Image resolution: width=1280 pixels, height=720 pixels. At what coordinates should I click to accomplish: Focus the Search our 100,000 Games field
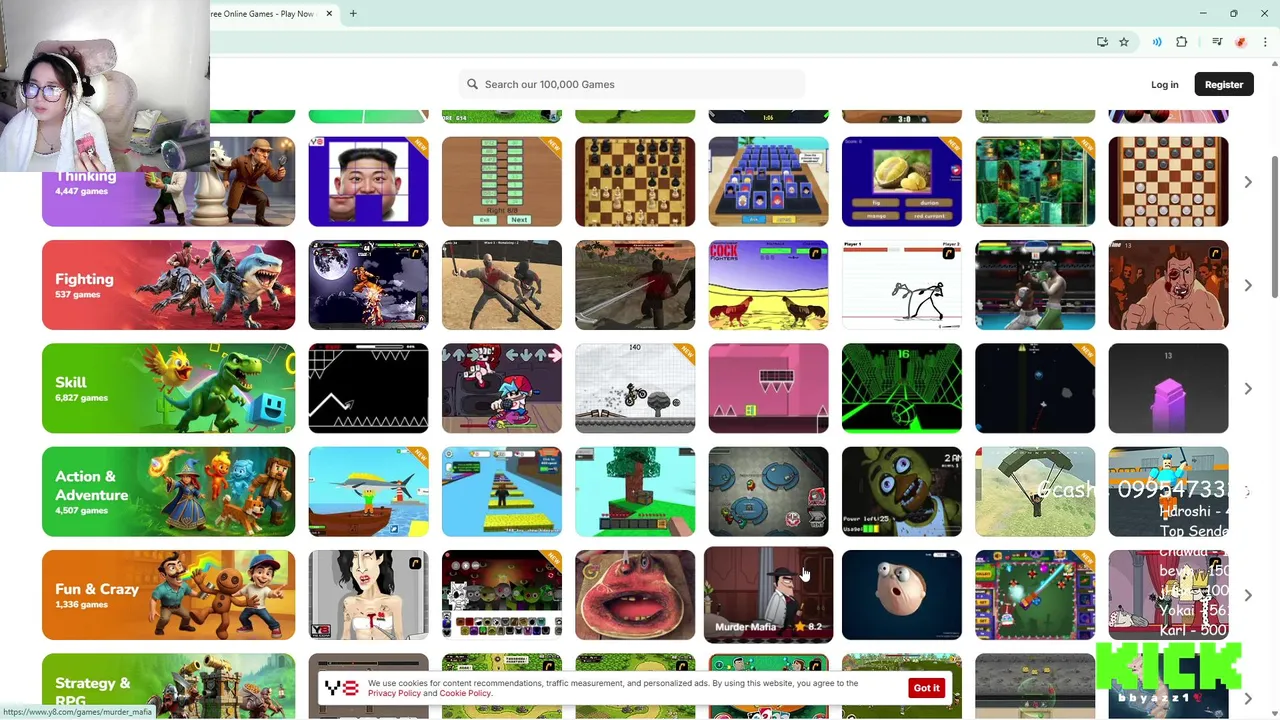coord(632,84)
